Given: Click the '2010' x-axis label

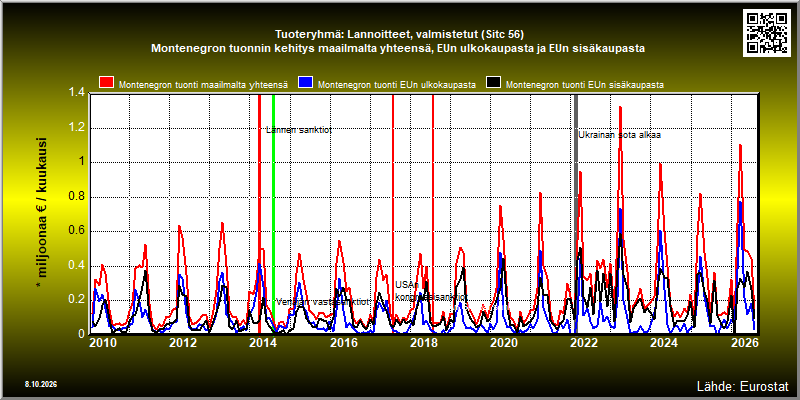Looking at the screenshot, I should [103, 343].
